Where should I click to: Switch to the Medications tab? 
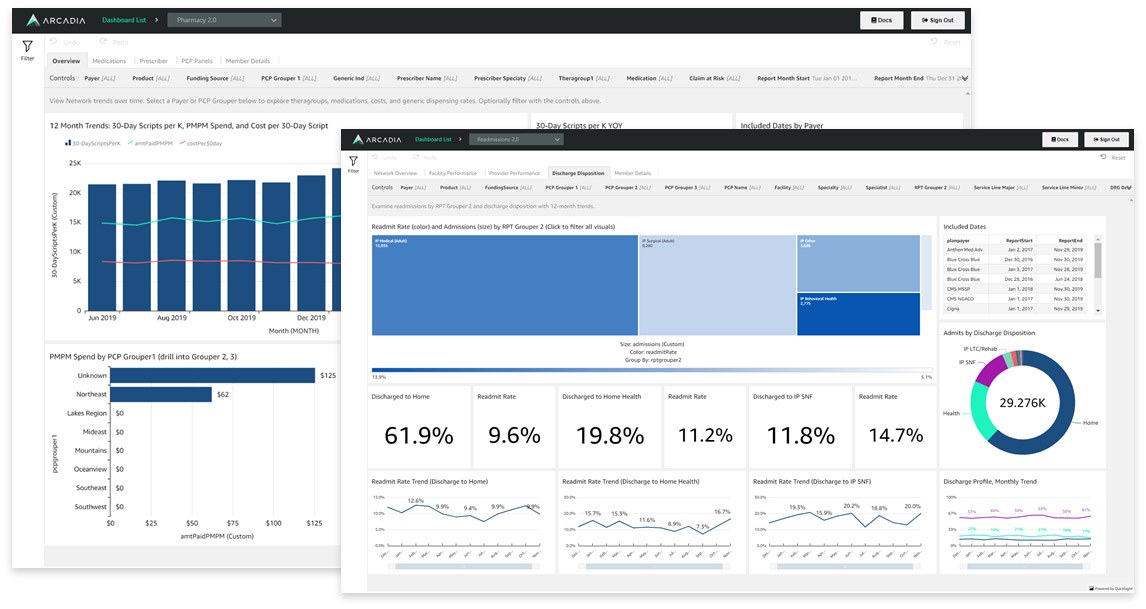[x=110, y=60]
